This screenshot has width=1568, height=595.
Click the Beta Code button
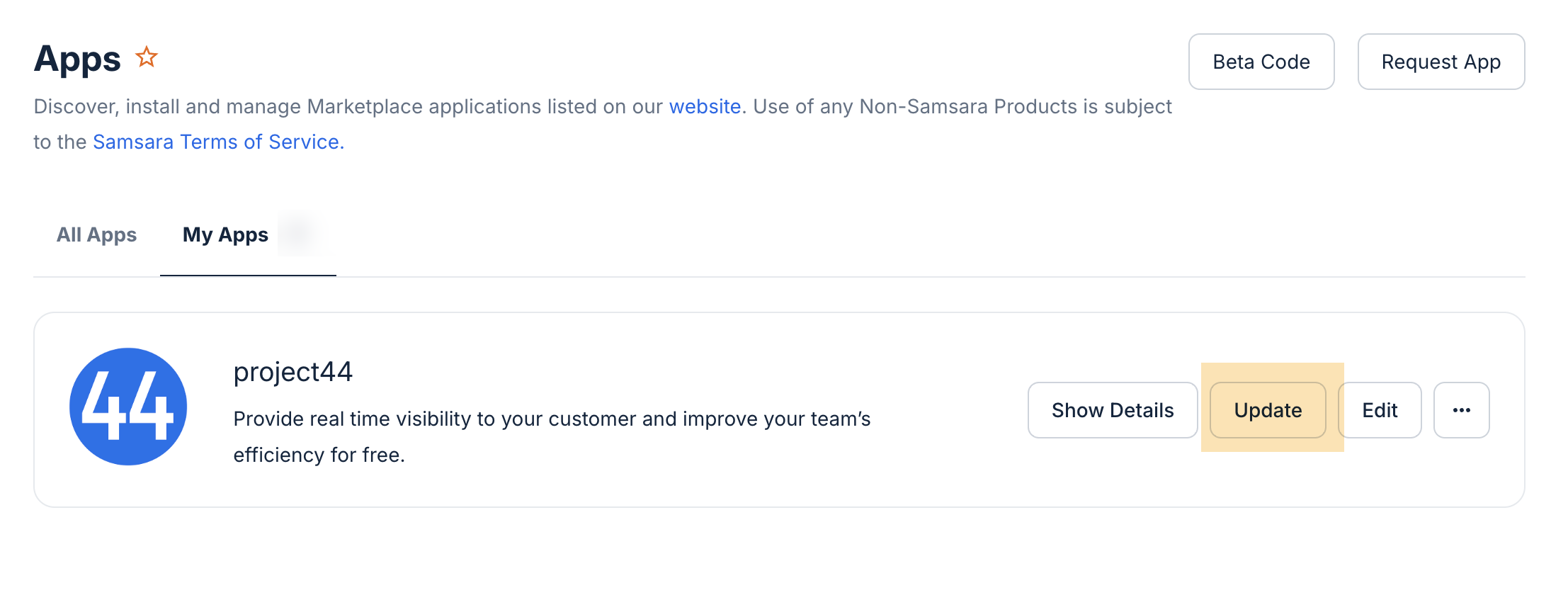1261,62
